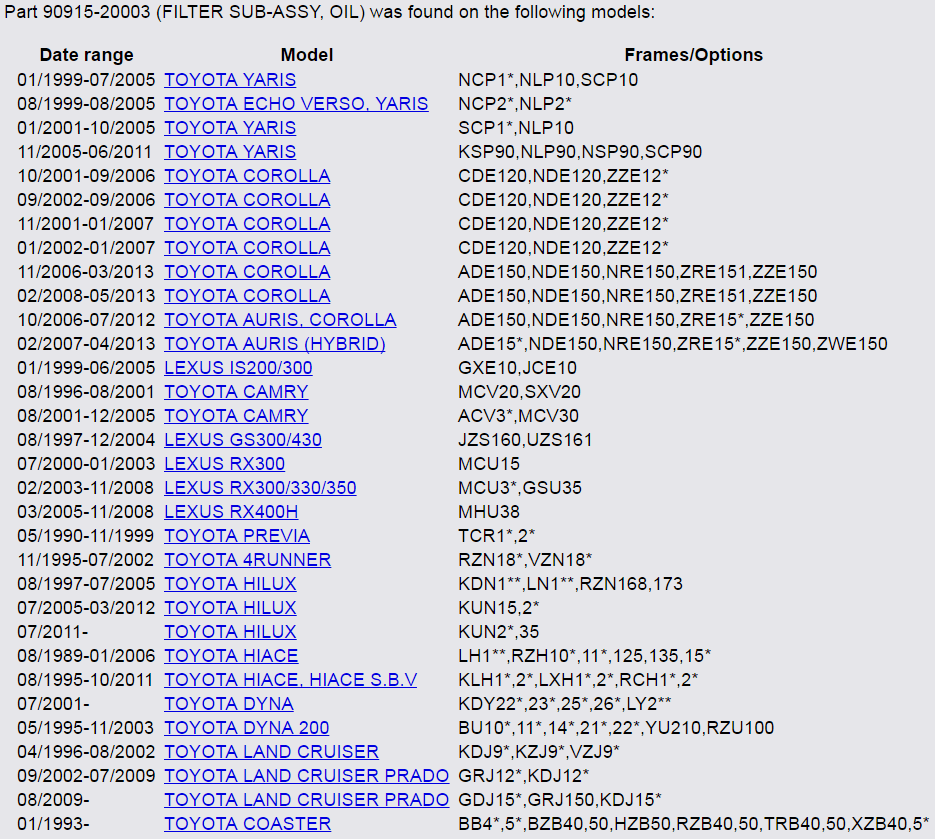This screenshot has height=839, width=935.
Task: Click frames text NCP2*,NLP2*
Action: pos(515,104)
